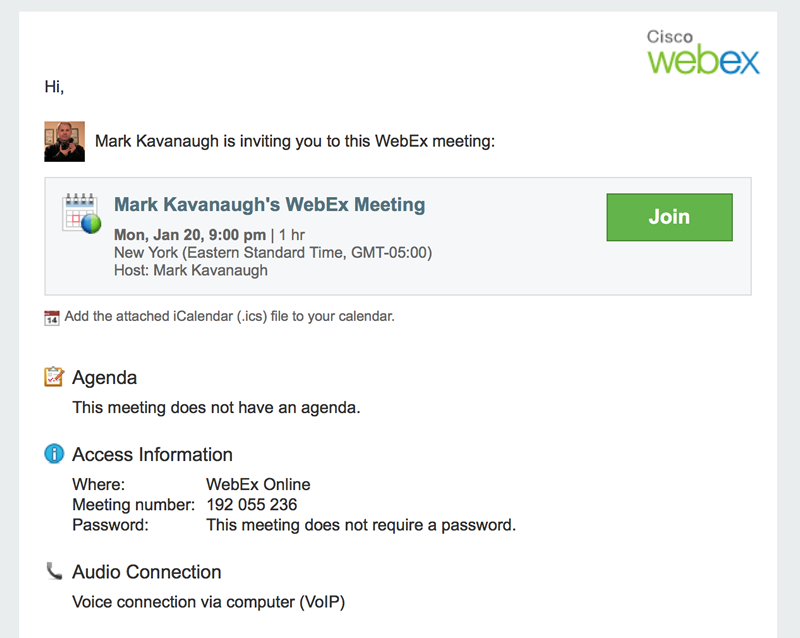Viewport: 800px width, 638px height.
Task: Click the no-password-required message text
Action: point(361,525)
